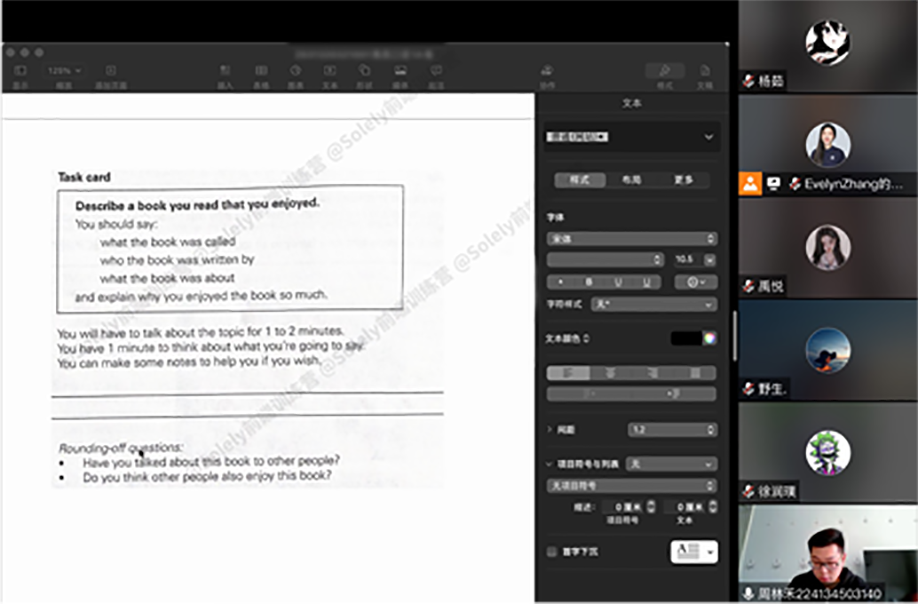Click 杨茹's muted microphone icon
Screen dimensions: 918x604
point(749,81)
